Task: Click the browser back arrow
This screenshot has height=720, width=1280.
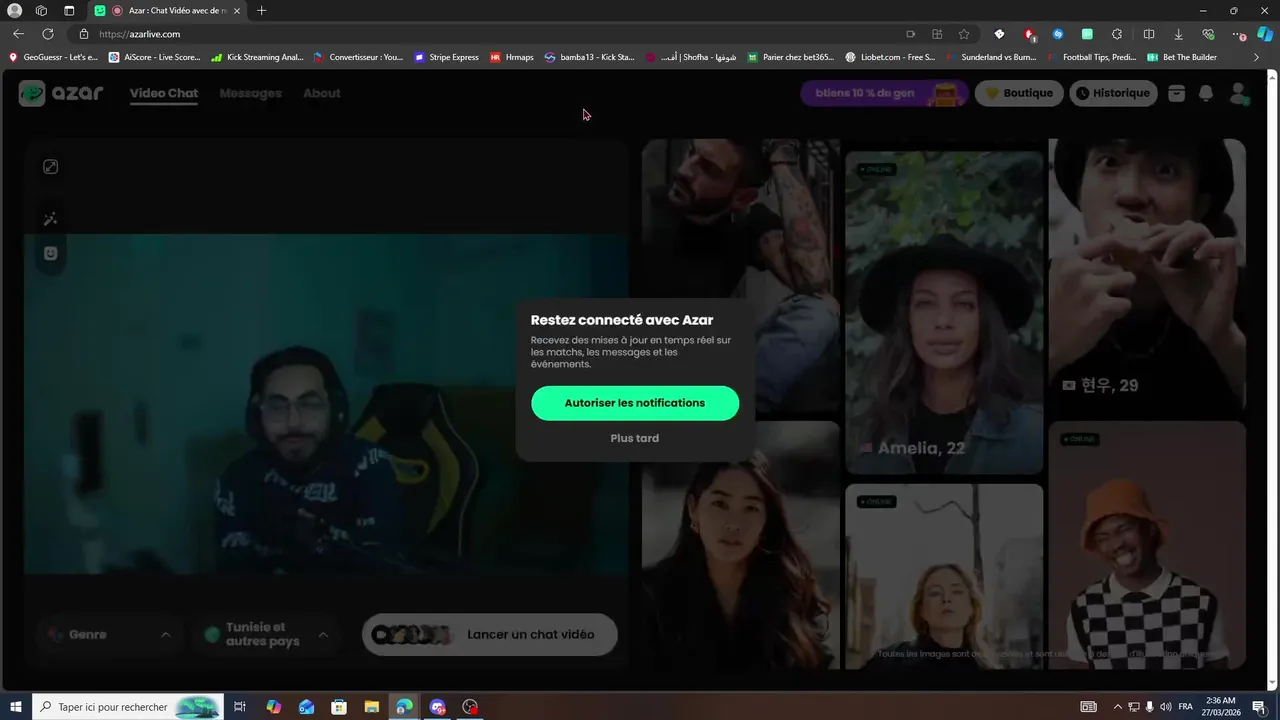Action: tap(18, 34)
